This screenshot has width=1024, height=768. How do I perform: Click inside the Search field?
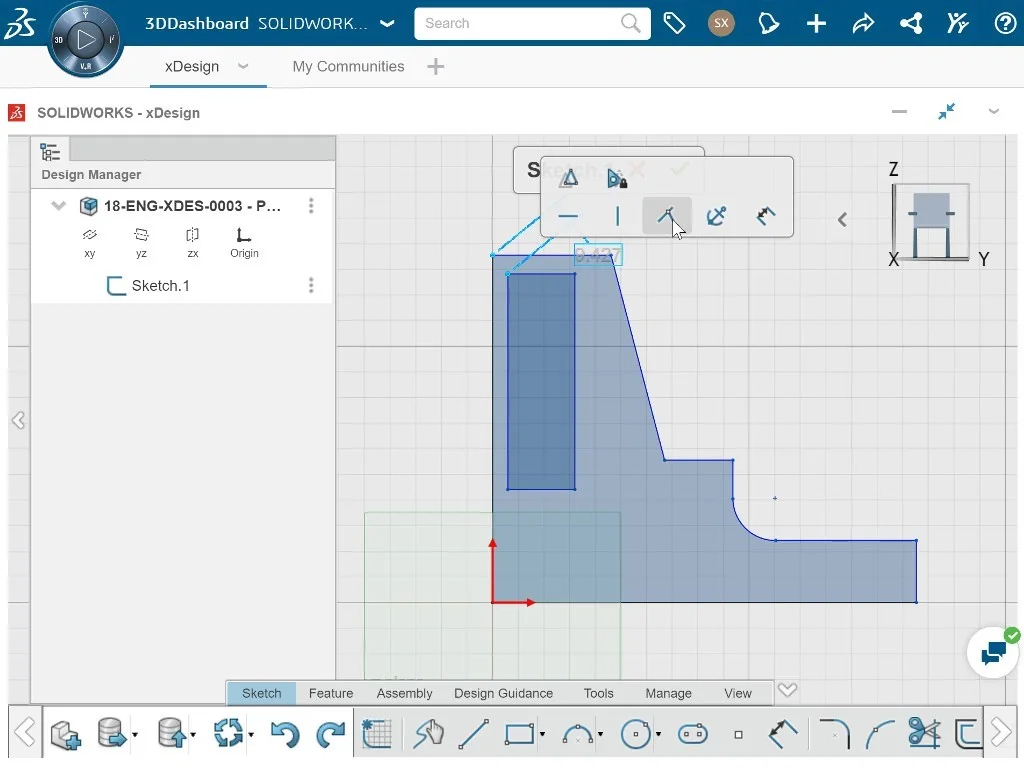point(520,22)
